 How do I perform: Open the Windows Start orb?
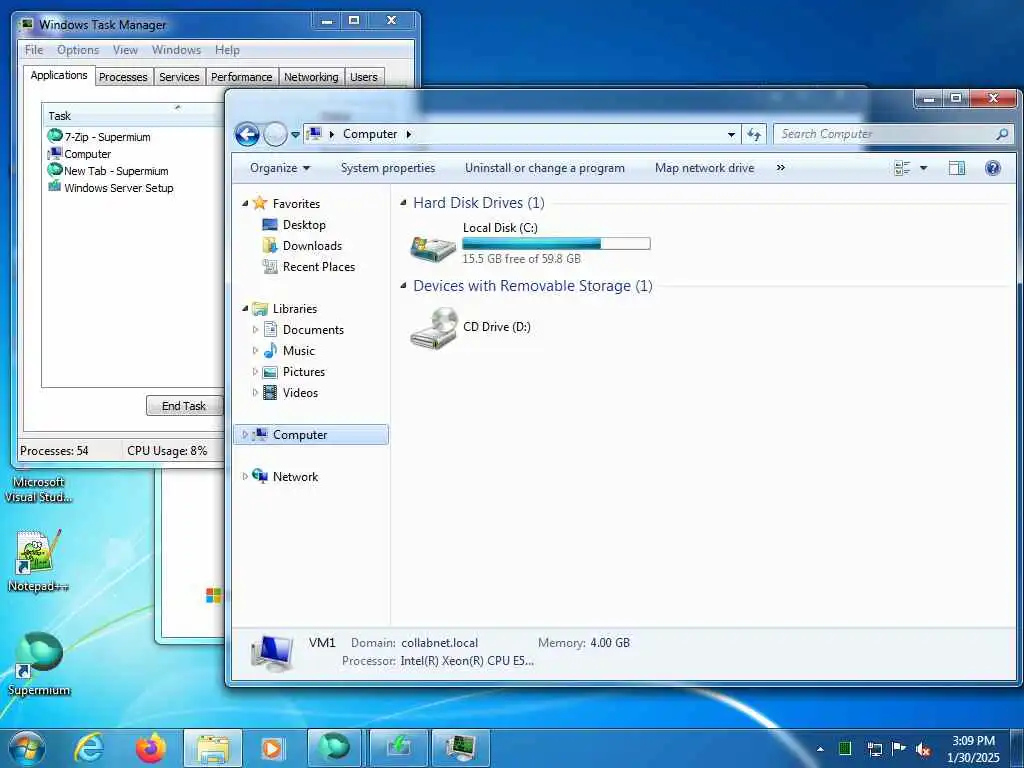[x=26, y=748]
